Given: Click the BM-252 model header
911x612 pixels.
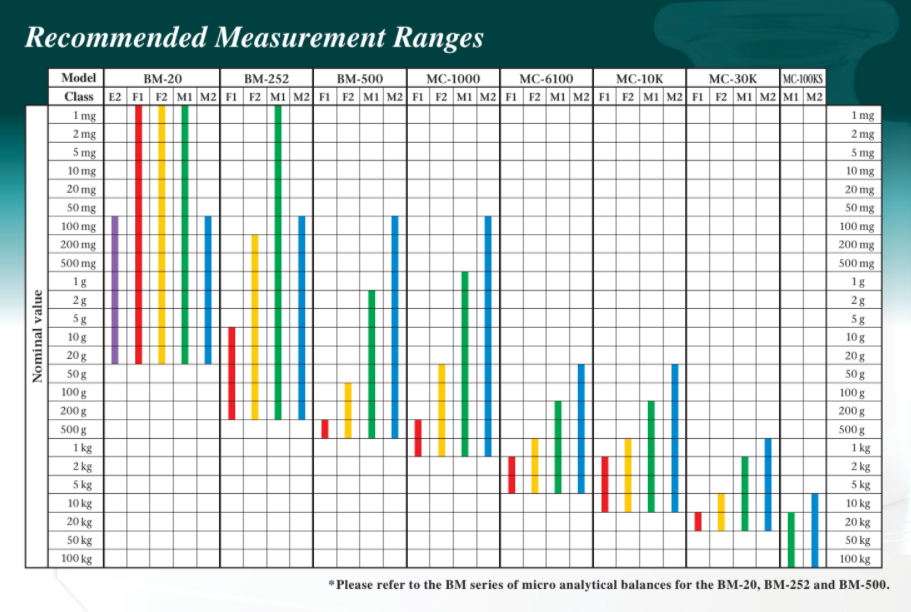Looking at the screenshot, I should (x=267, y=78).
